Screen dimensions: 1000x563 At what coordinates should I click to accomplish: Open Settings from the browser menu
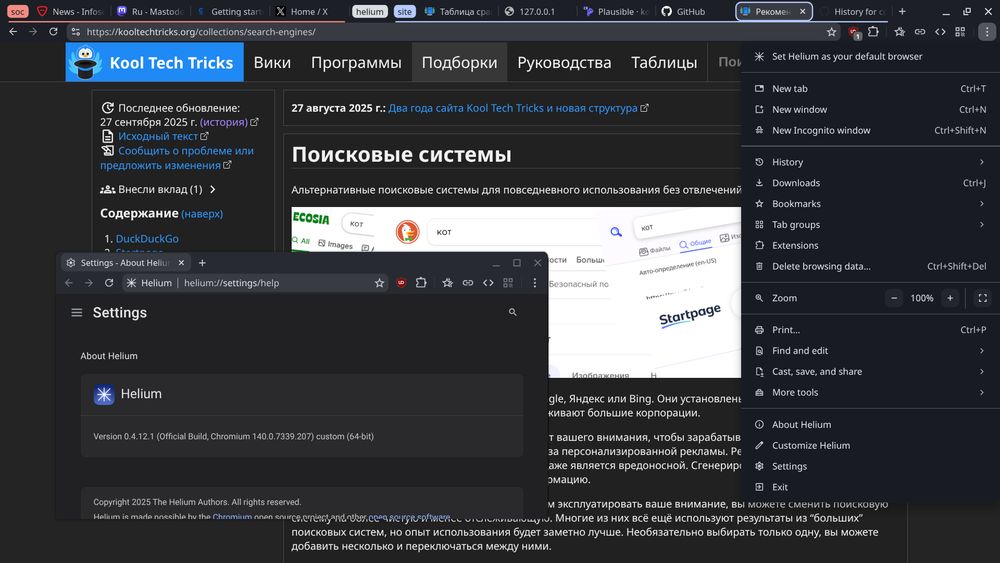[x=871, y=466]
